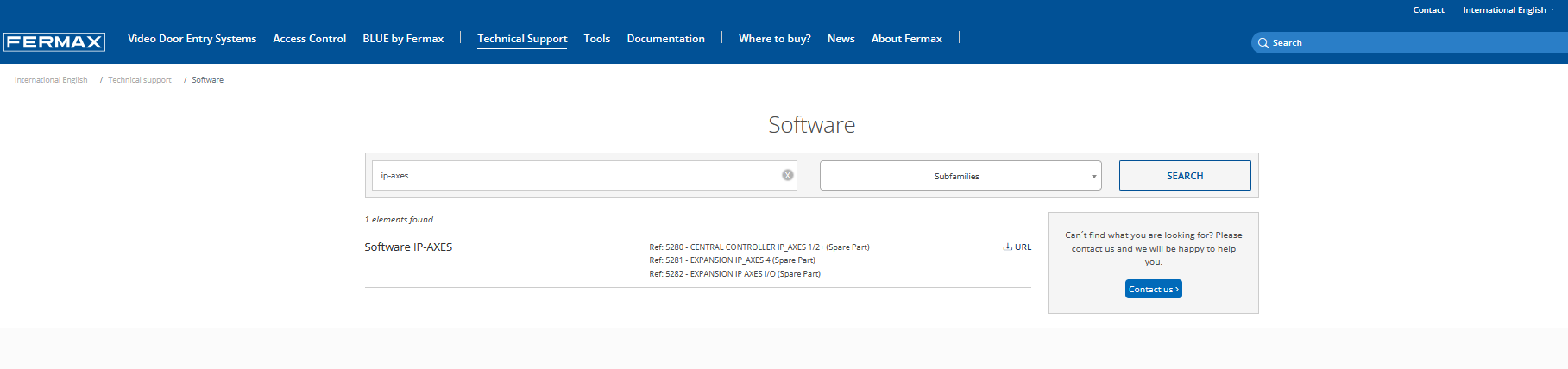This screenshot has width=1568, height=369.
Task: Click the Technical support breadcrumb
Action: (x=140, y=80)
